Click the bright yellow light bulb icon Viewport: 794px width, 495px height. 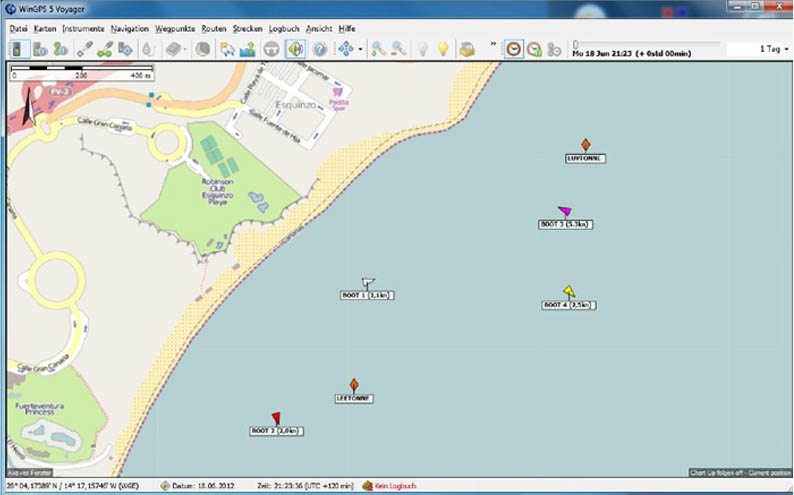[442, 49]
